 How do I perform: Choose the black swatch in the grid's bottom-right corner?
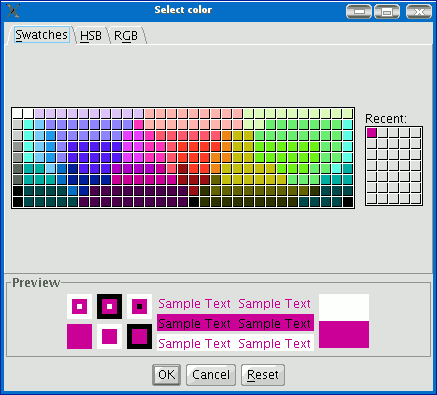pos(348,202)
